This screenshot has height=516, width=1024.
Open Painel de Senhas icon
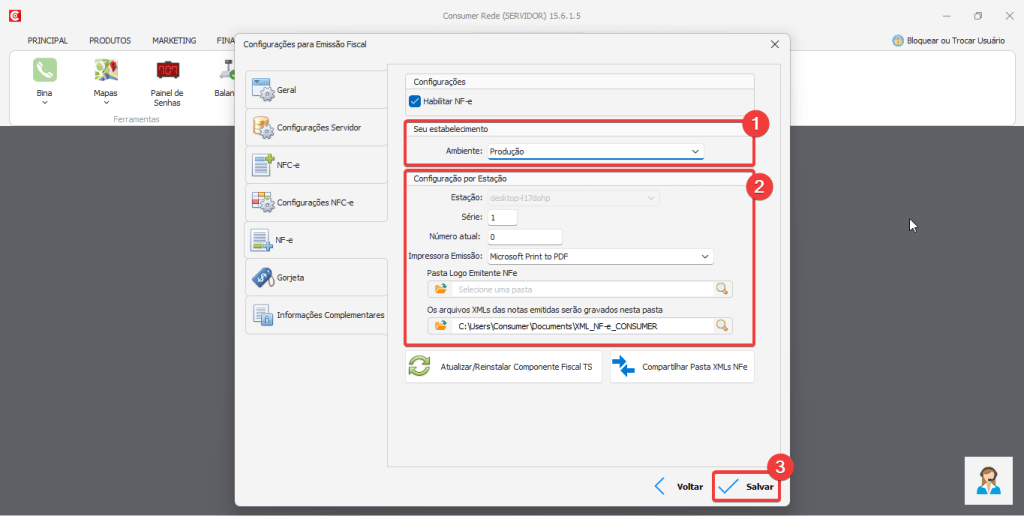pyautogui.click(x=167, y=70)
